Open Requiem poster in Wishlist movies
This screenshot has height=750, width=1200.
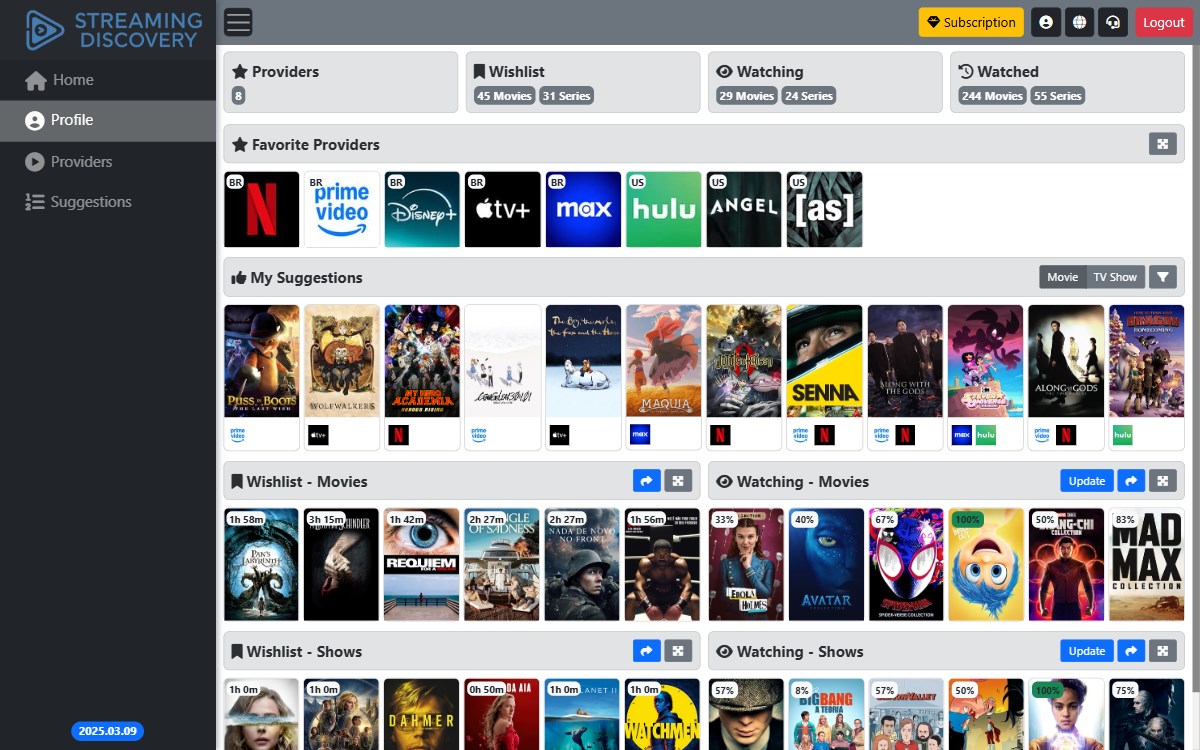tap(422, 565)
